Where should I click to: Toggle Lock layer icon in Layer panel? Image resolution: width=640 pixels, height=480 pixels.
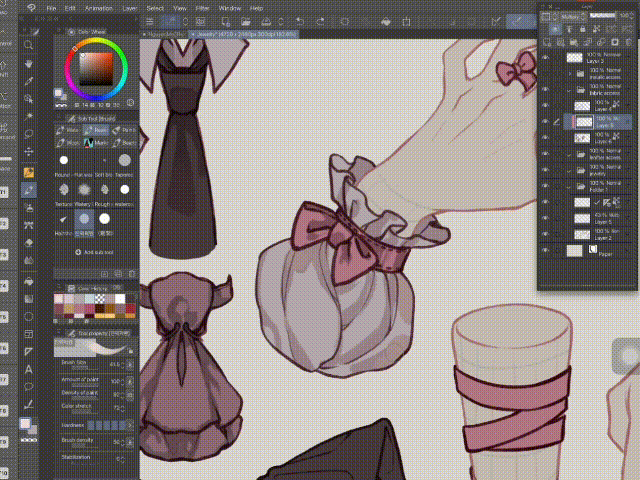(582, 29)
